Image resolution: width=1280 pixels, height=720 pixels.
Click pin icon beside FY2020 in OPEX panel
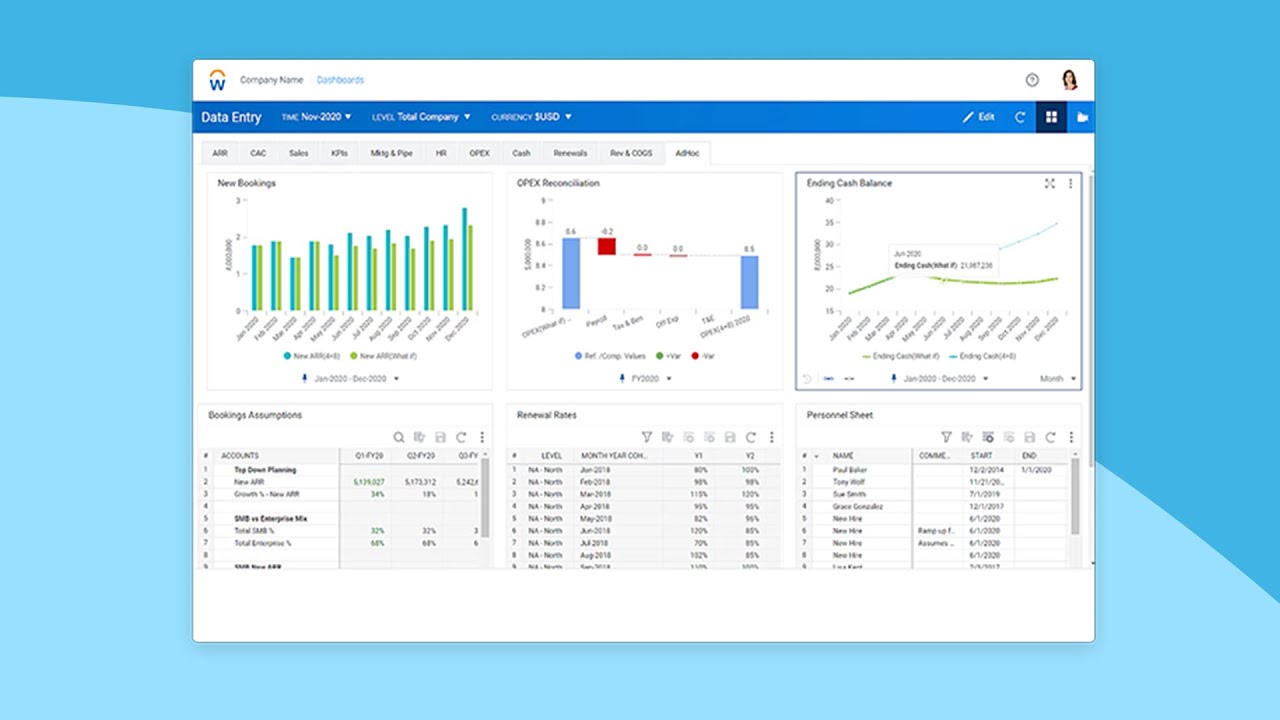point(623,379)
